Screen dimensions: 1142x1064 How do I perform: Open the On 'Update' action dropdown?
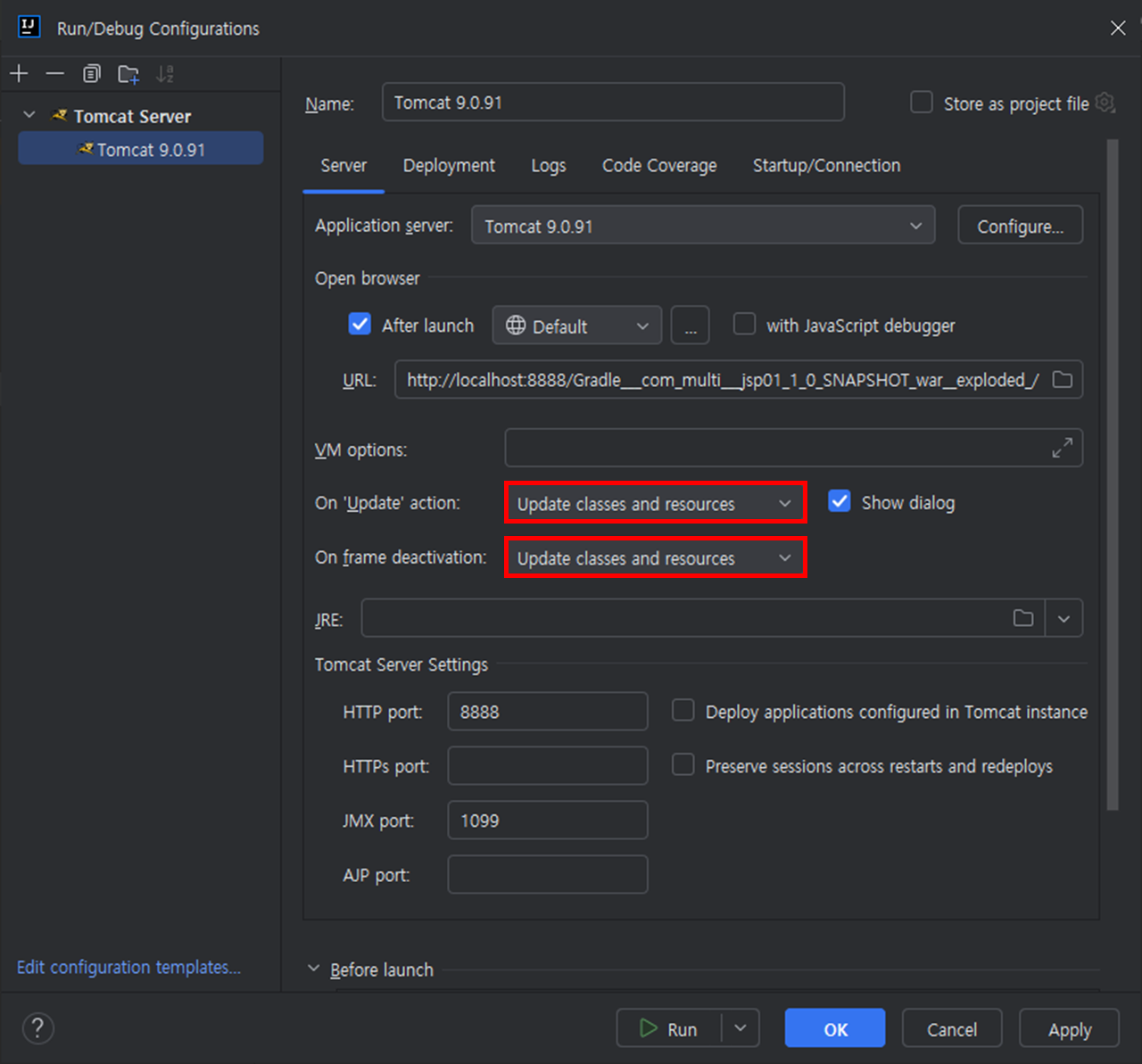(x=656, y=503)
